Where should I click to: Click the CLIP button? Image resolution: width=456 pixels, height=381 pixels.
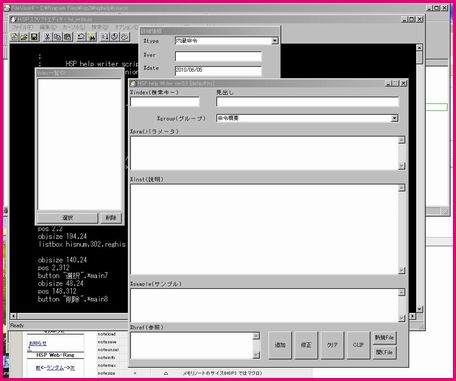(358, 345)
